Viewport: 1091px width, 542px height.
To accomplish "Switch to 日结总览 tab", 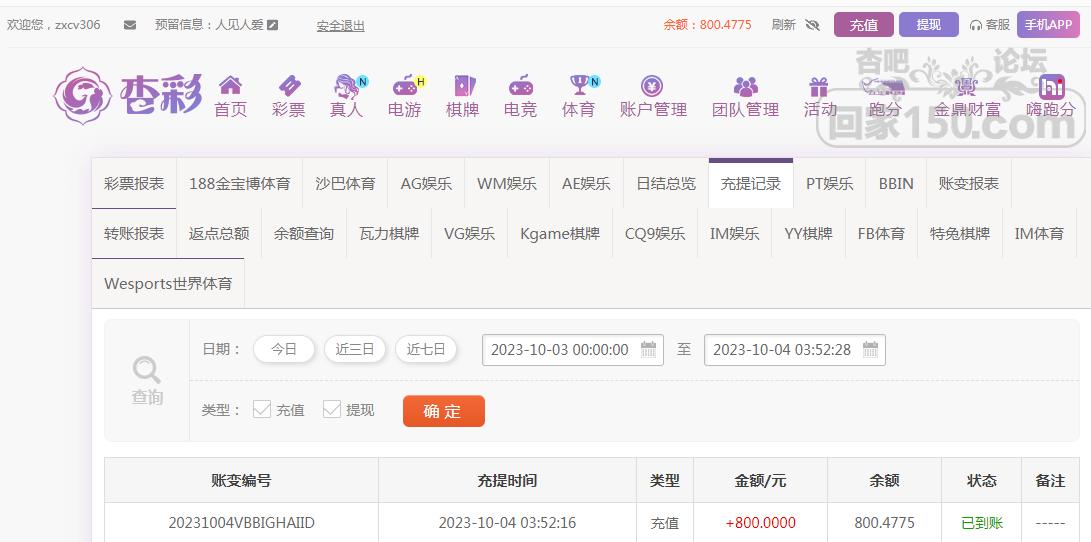I will (666, 184).
